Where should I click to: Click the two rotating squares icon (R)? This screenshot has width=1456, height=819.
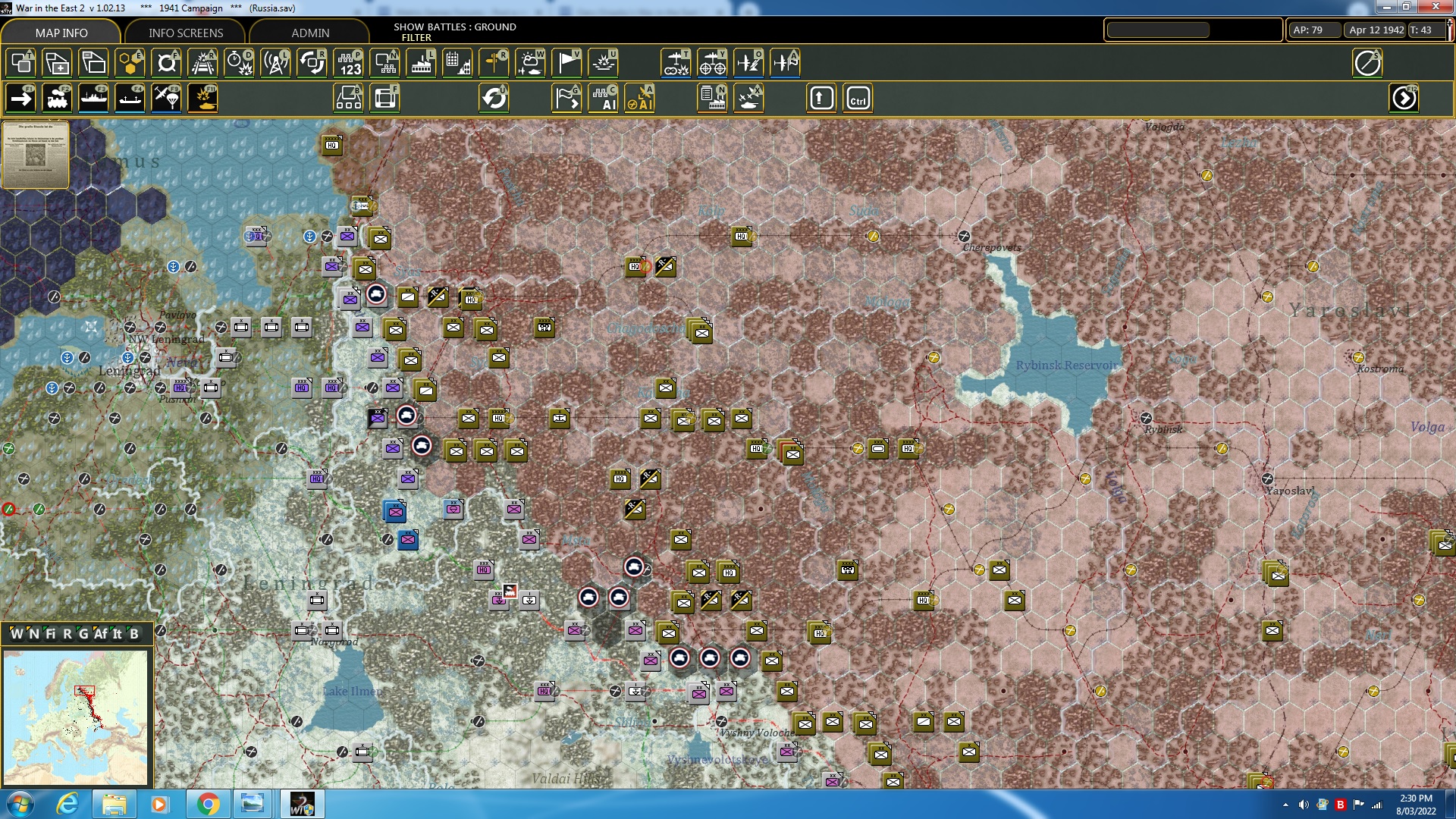click(x=312, y=63)
